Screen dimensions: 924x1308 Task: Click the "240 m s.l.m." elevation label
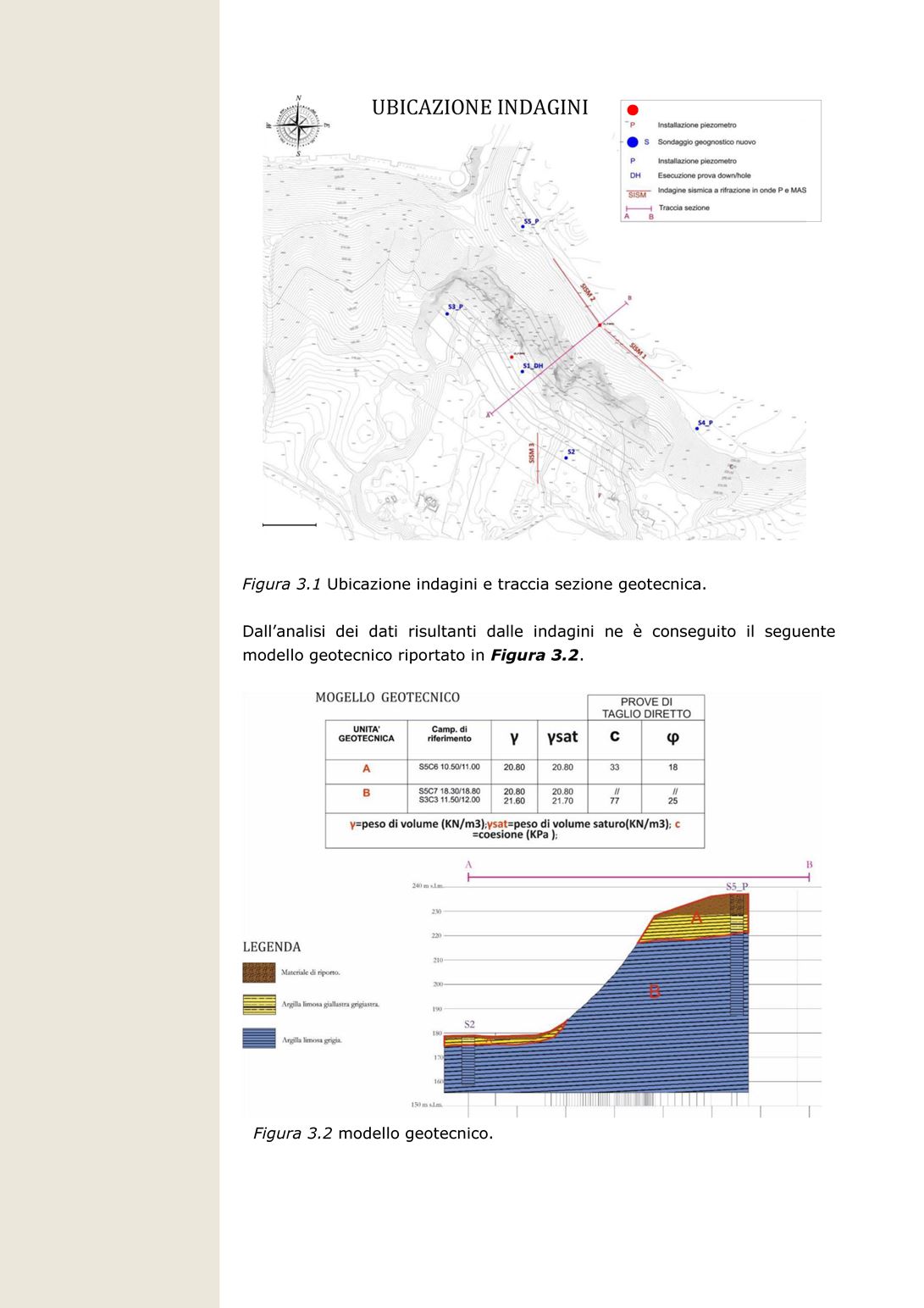(428, 886)
